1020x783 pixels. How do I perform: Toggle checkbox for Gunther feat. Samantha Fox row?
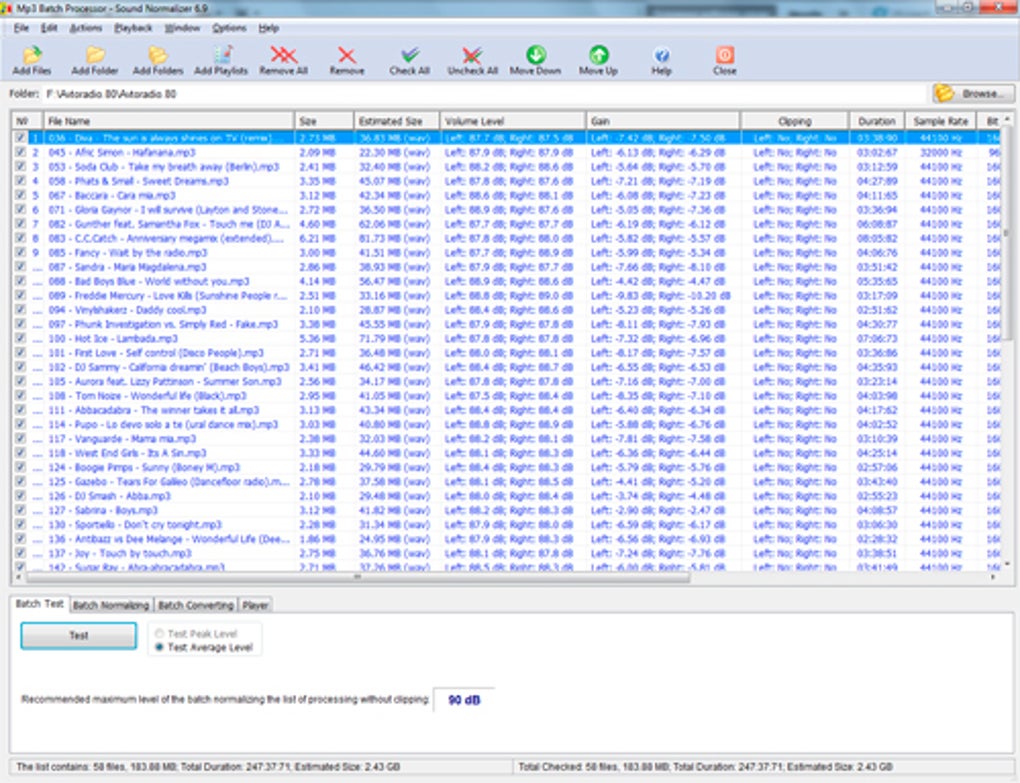coord(20,224)
